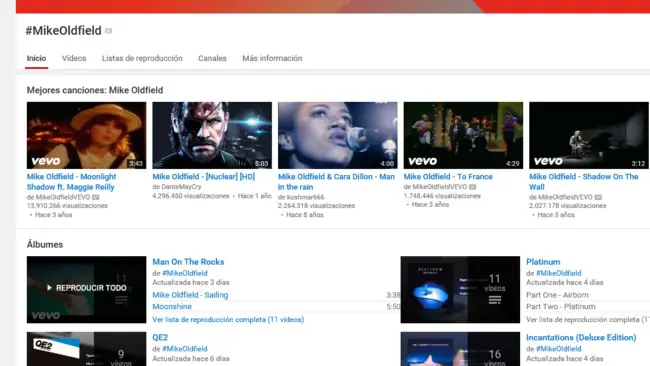Play the Nuclear HD video thumbnail

click(x=212, y=136)
